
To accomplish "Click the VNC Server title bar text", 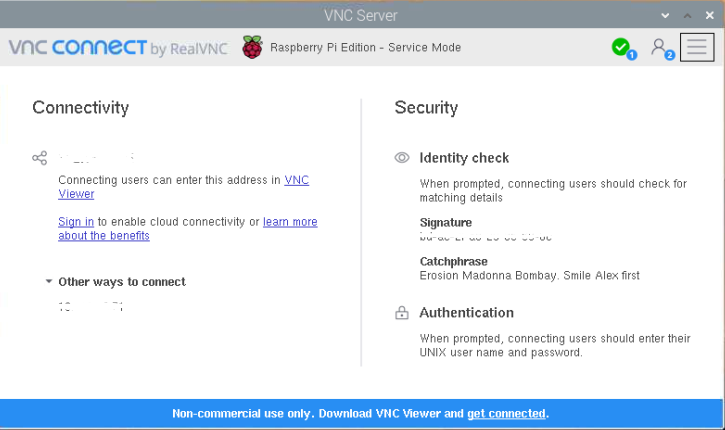I will coord(361,15).
